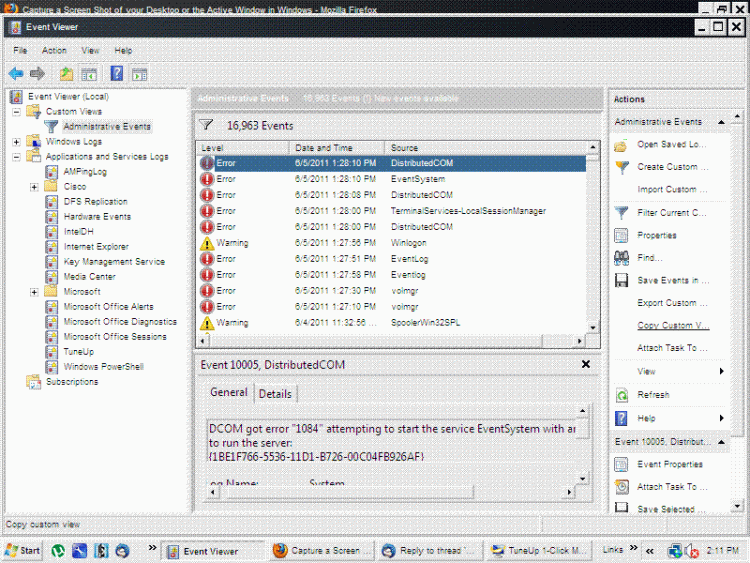
Task: Click the volume speaker icon in system tray
Action: click(692, 552)
